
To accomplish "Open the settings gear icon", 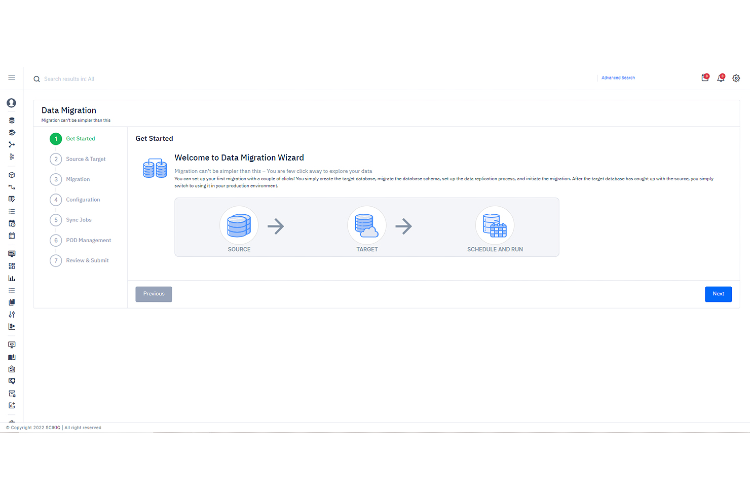I will tap(736, 78).
